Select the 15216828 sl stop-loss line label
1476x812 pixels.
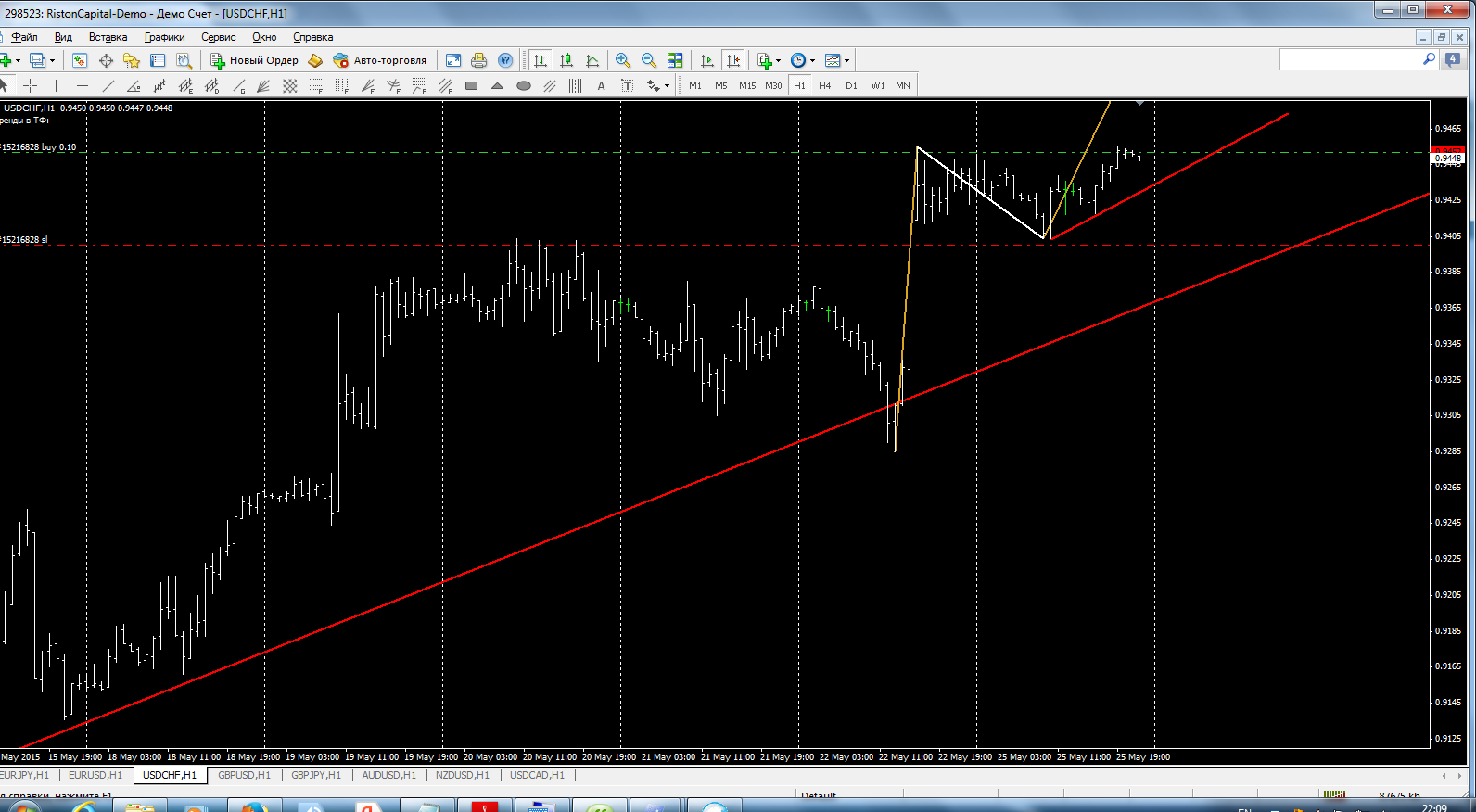tap(24, 240)
